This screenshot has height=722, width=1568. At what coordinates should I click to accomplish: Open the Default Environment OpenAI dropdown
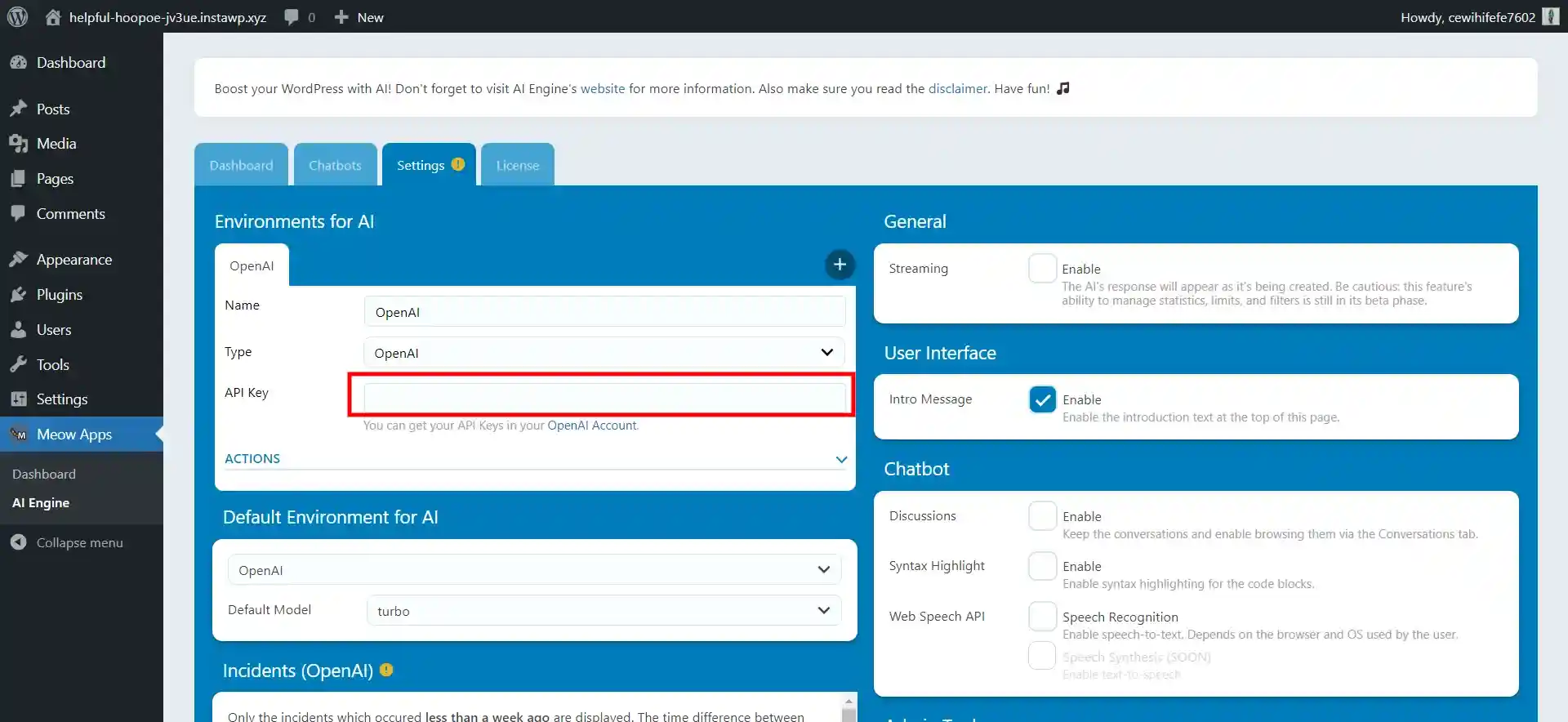click(534, 570)
